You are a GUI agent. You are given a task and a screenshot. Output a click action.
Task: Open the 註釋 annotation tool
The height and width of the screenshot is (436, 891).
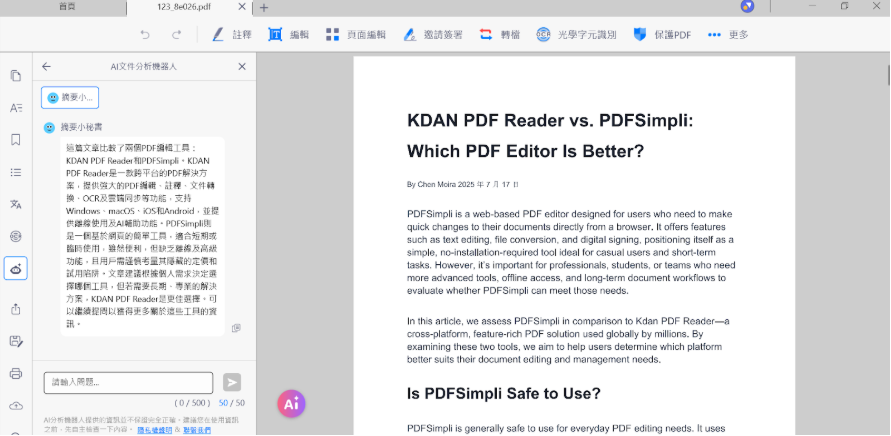232,35
